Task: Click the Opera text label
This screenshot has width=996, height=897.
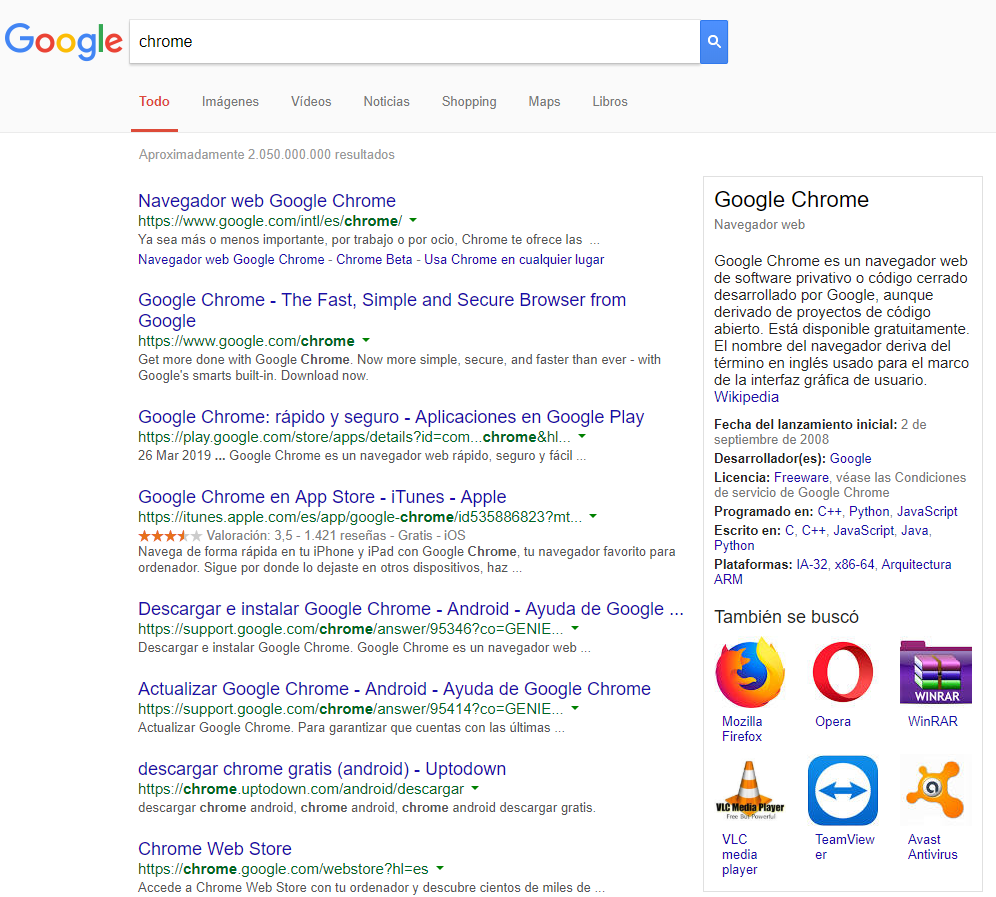Action: click(x=833, y=722)
